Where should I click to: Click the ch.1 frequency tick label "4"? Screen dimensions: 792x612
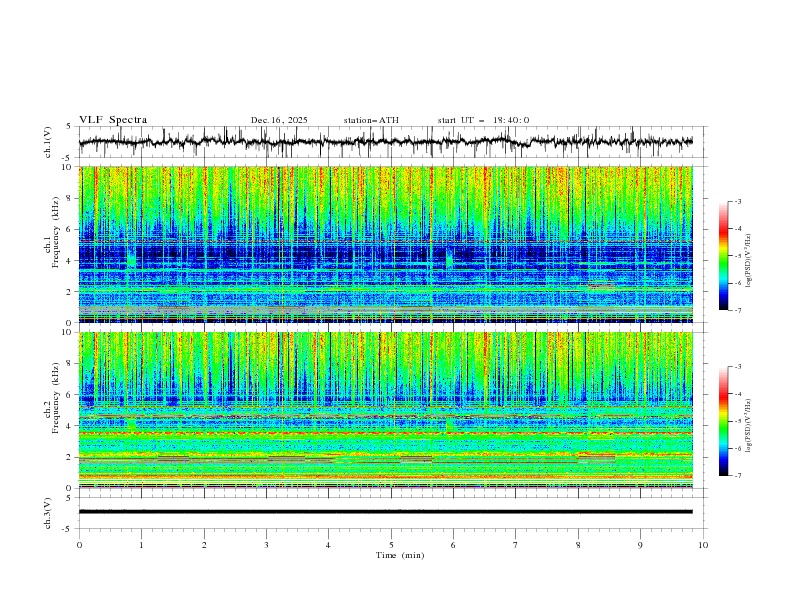pos(70,261)
